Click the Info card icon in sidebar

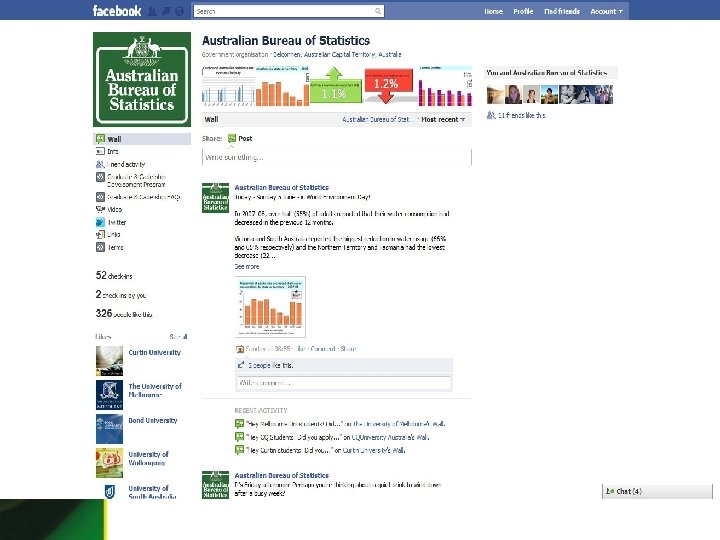click(x=100, y=151)
